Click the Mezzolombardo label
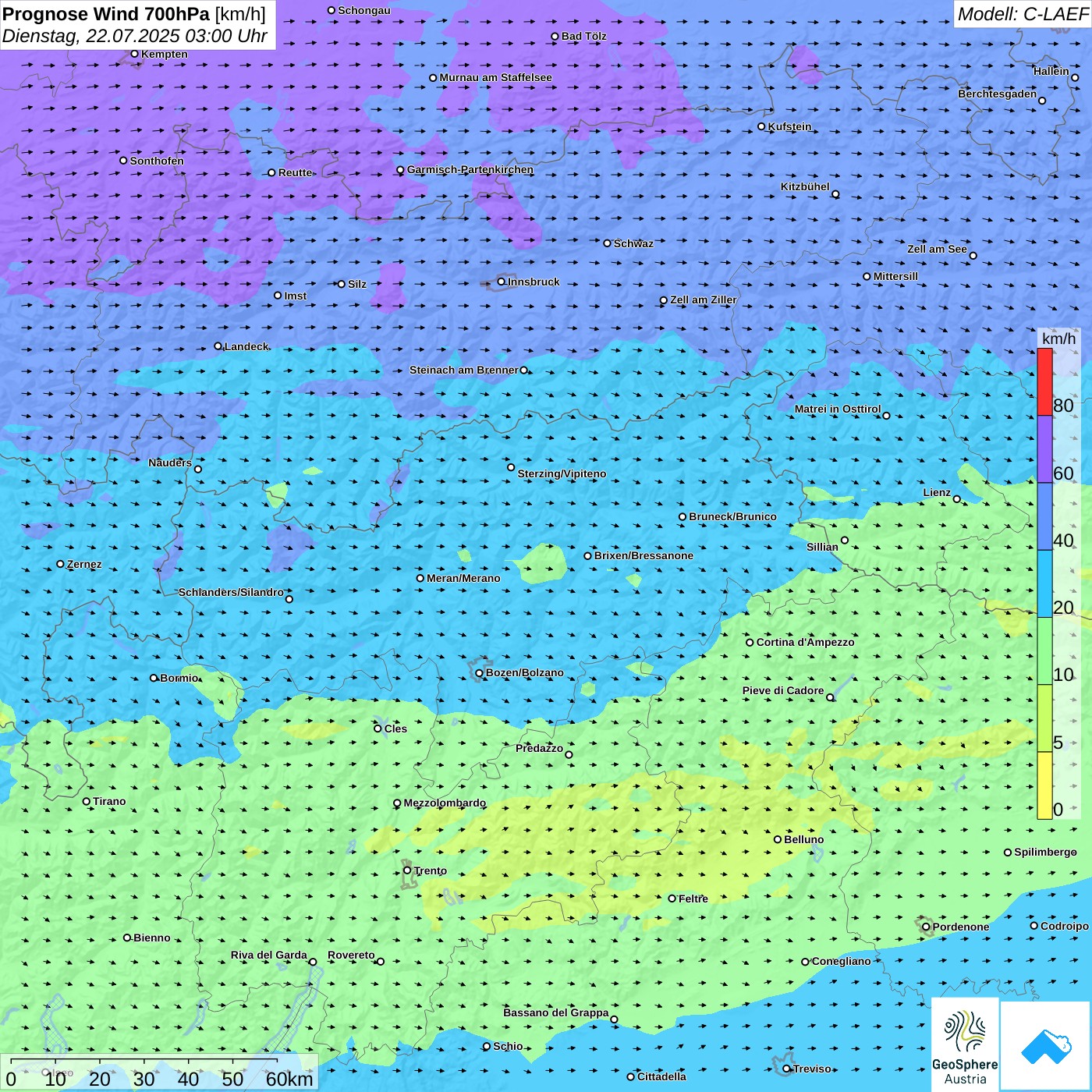 [x=445, y=803]
